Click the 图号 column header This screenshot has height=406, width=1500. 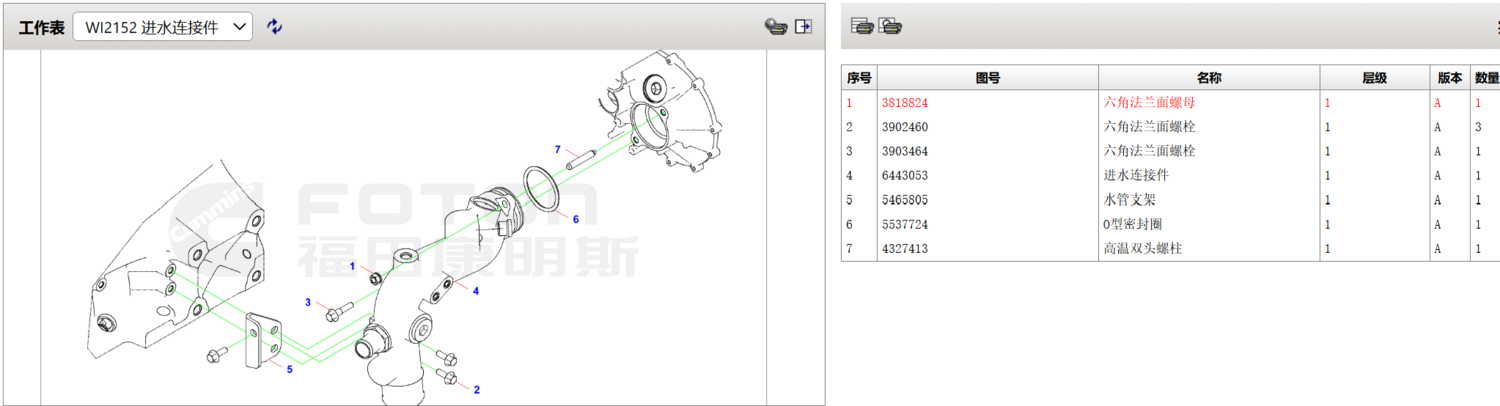pos(987,78)
